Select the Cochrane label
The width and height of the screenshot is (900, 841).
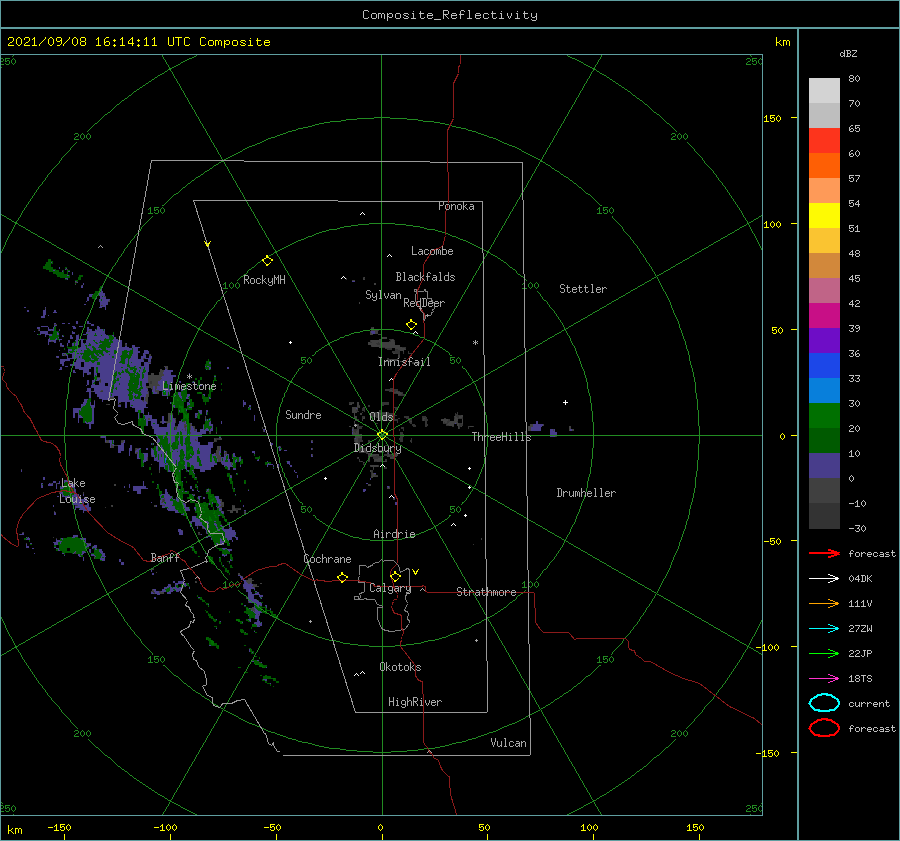pyautogui.click(x=327, y=559)
